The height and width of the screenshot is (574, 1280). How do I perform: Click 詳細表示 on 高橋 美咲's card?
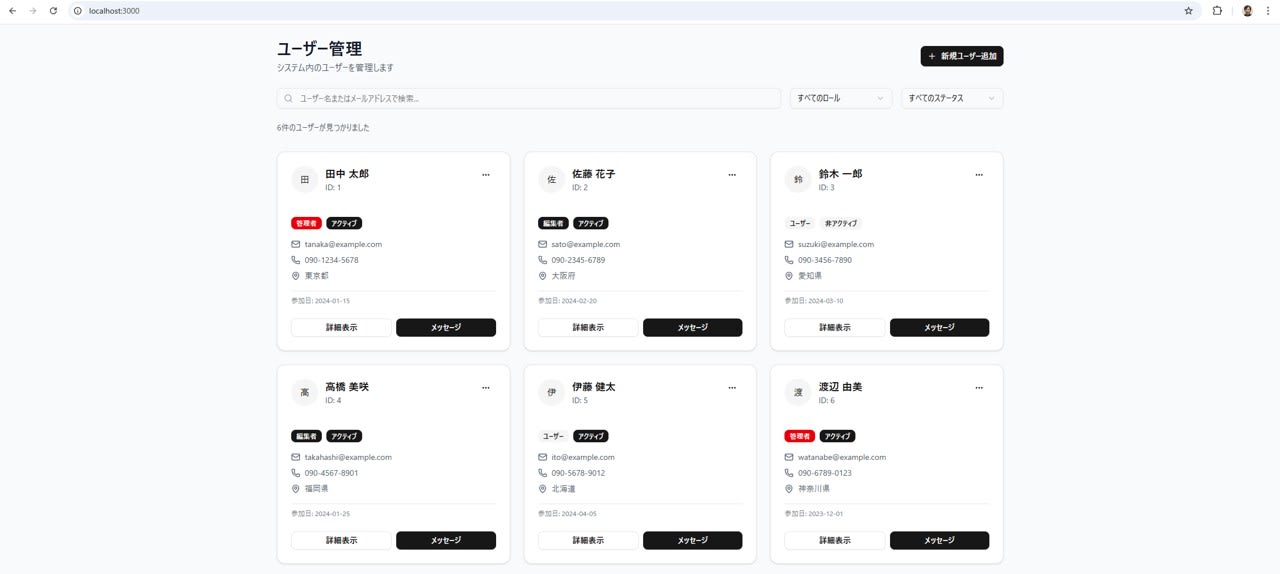tap(341, 540)
